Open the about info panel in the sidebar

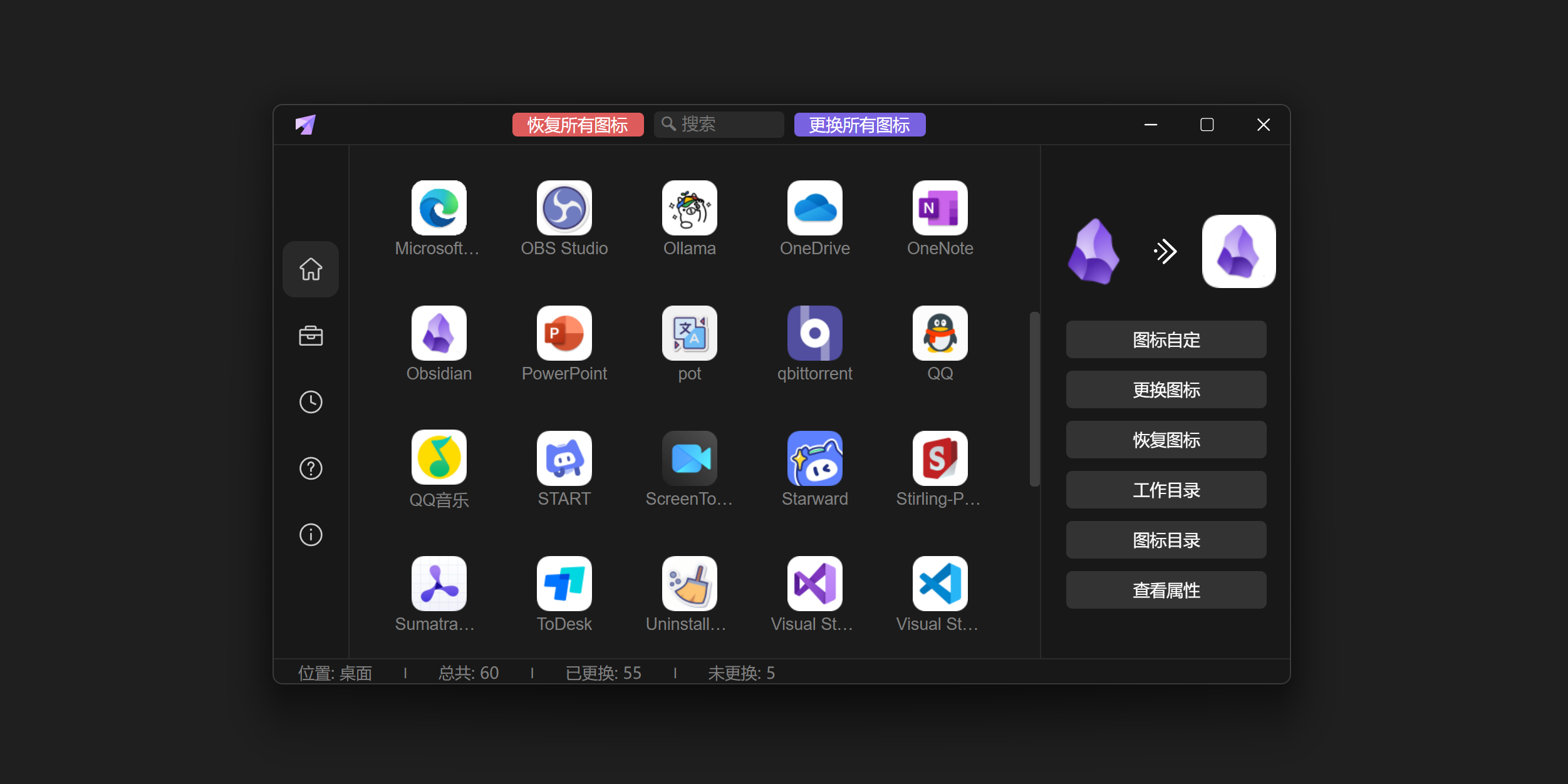pyautogui.click(x=311, y=535)
